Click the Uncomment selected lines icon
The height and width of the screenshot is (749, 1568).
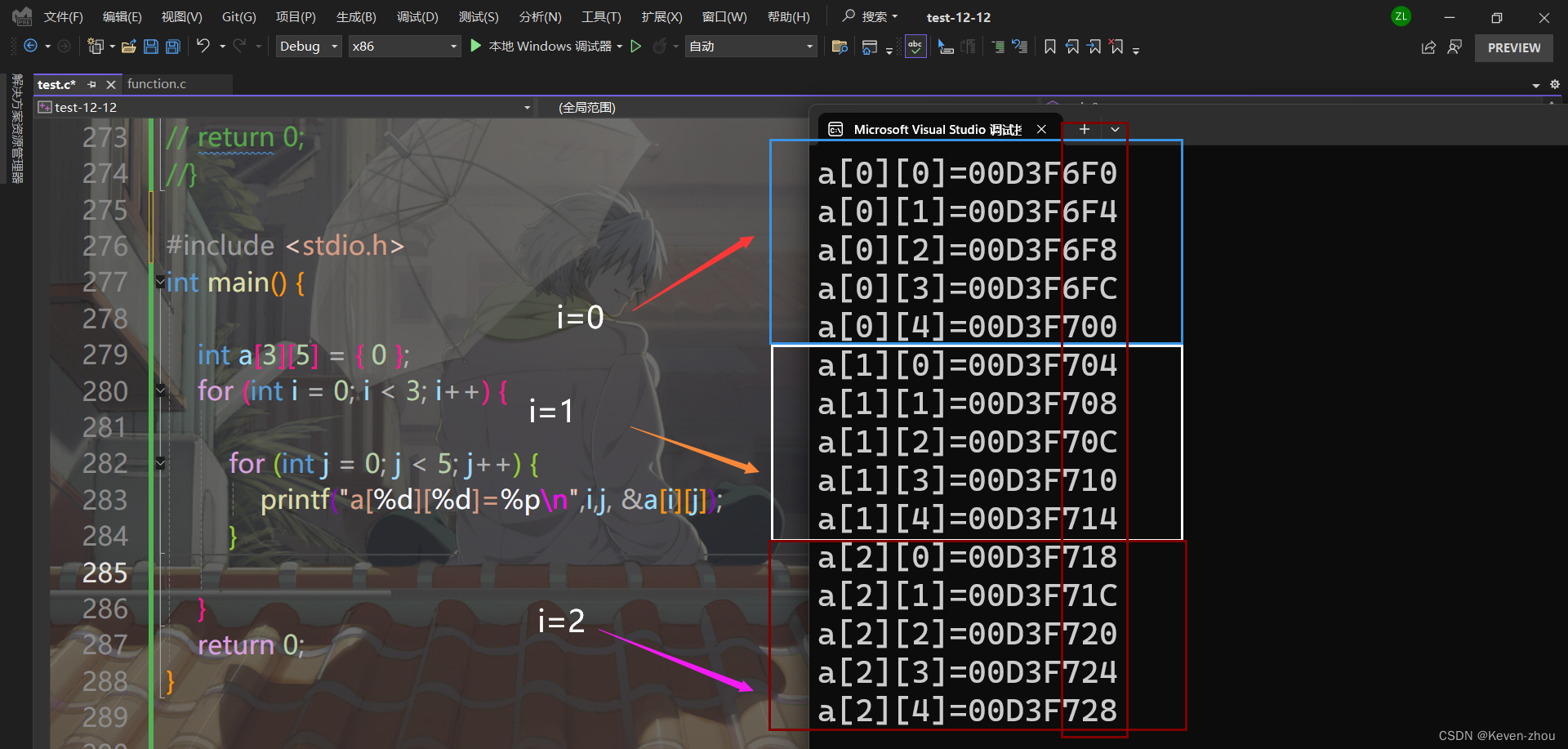(x=1020, y=47)
